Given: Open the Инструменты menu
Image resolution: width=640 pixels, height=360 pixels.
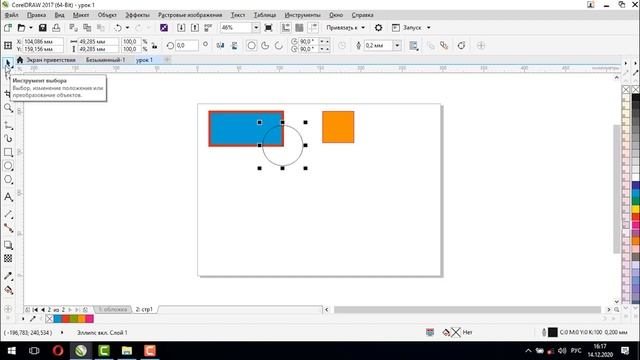Looking at the screenshot, I should (x=302, y=15).
